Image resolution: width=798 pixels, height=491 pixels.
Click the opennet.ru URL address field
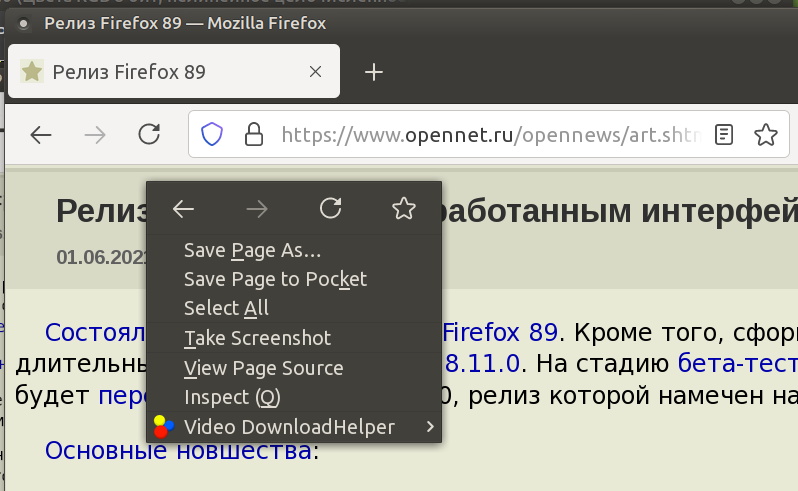pos(491,135)
